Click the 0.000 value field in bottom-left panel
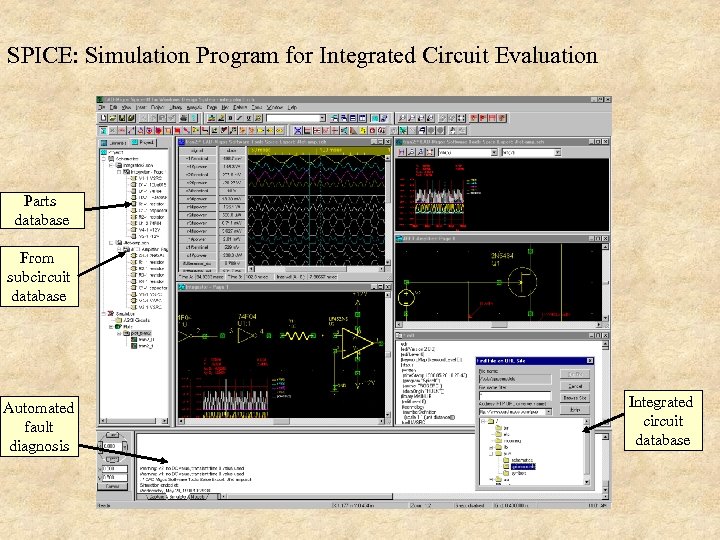 tap(112, 446)
